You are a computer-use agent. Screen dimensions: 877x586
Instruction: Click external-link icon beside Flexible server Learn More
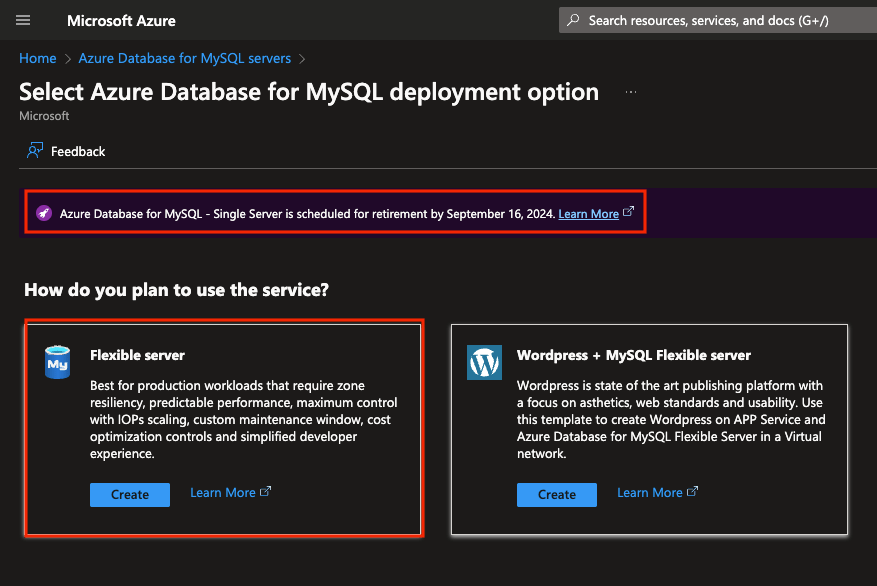266,492
